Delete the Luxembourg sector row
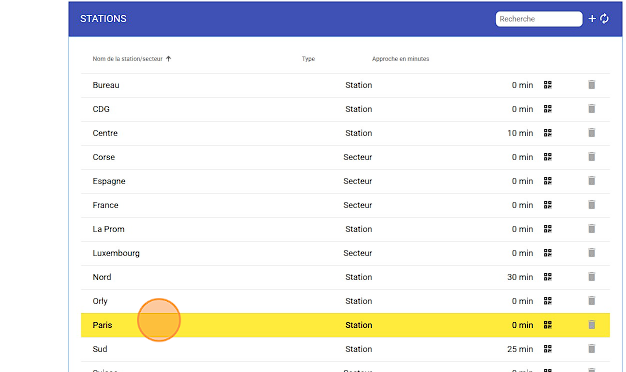 592,253
